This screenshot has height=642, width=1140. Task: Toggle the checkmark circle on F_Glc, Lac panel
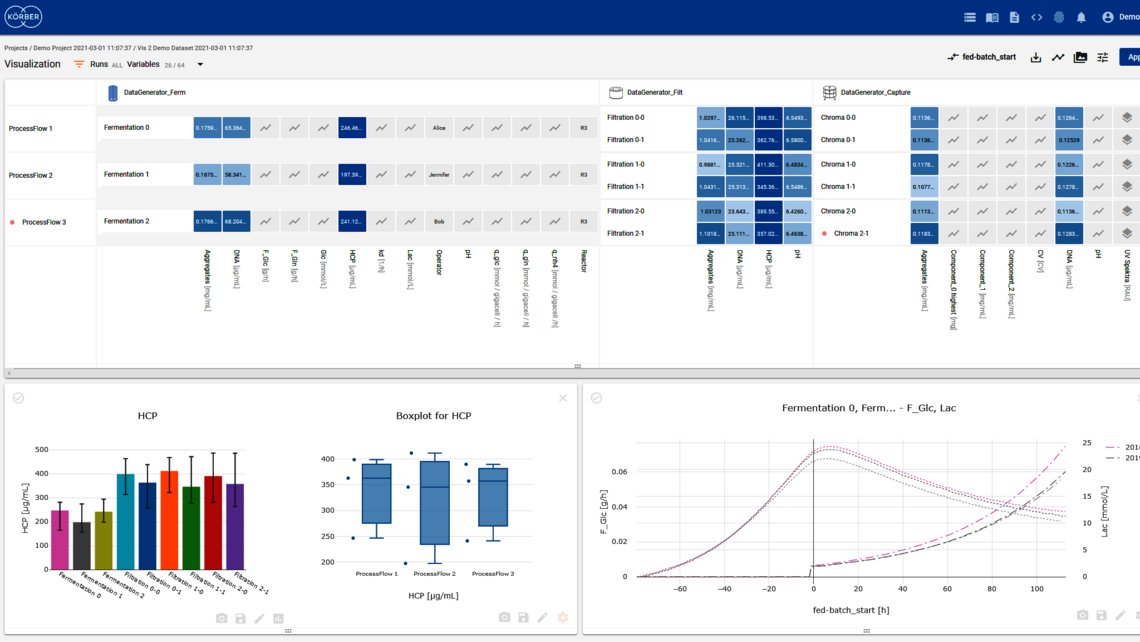597,398
